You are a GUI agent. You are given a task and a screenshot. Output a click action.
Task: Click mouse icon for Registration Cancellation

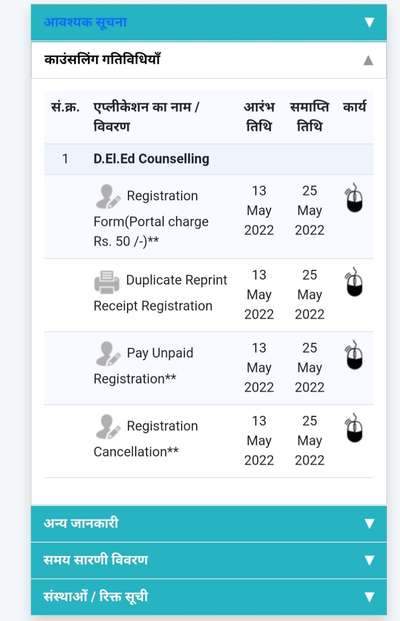(x=354, y=428)
